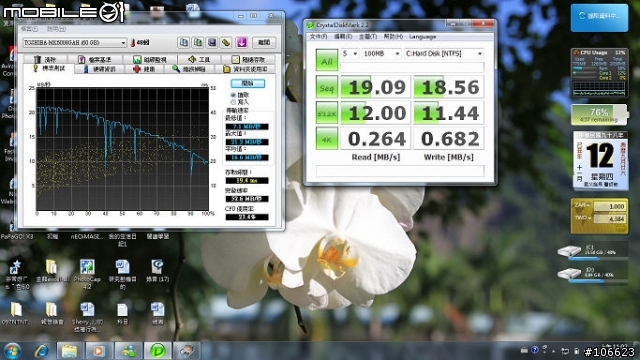This screenshot has height=360, width=640.
Task: Click the C: drive gadget icon
Action: coord(569,251)
